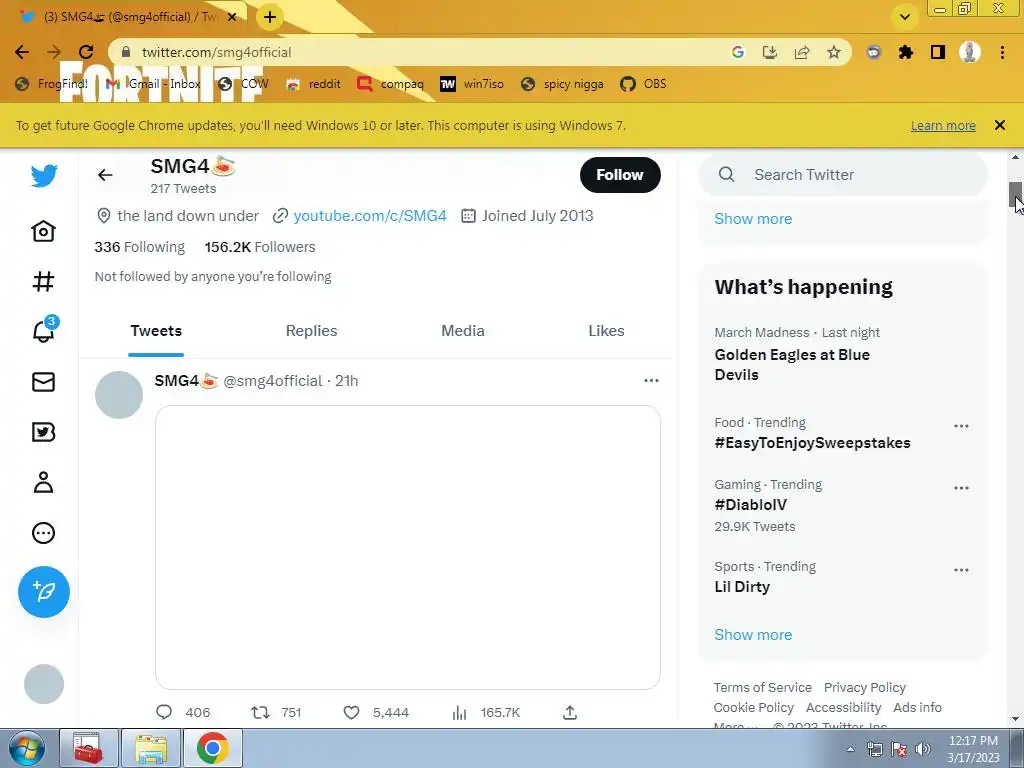View the 156.2K Followers list

(260, 247)
